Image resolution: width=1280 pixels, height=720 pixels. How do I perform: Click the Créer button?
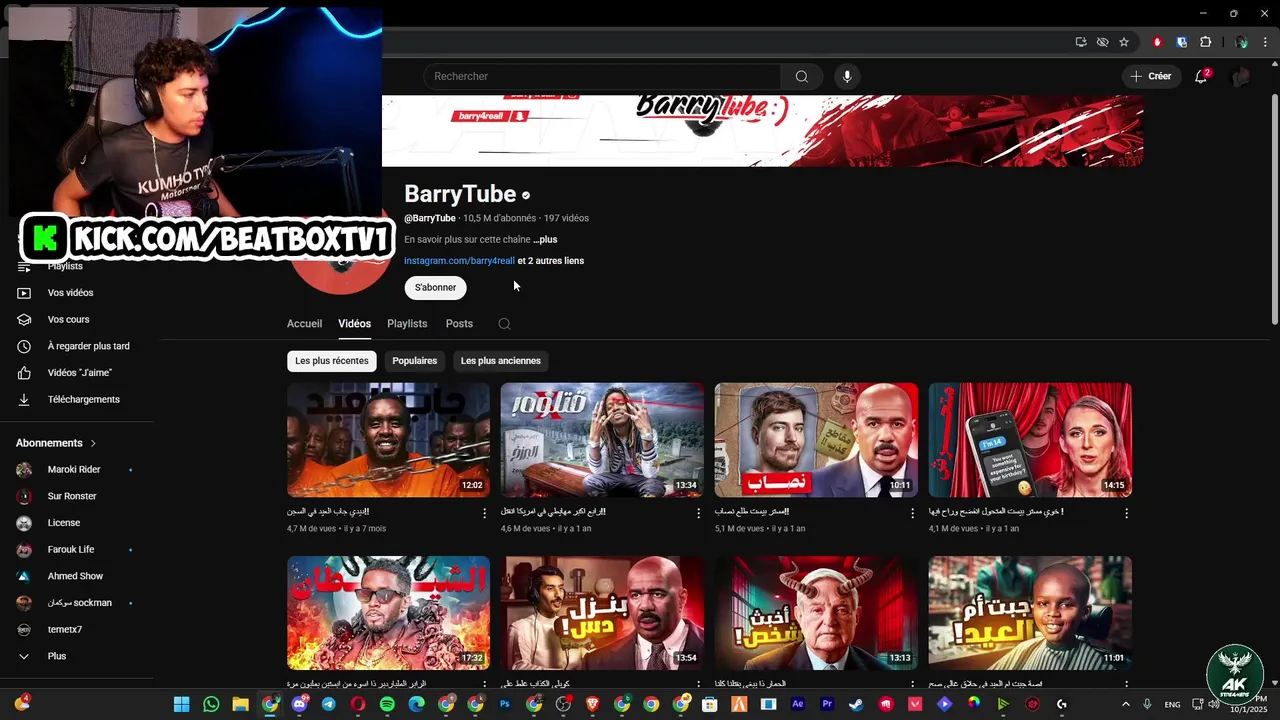(x=1151, y=76)
